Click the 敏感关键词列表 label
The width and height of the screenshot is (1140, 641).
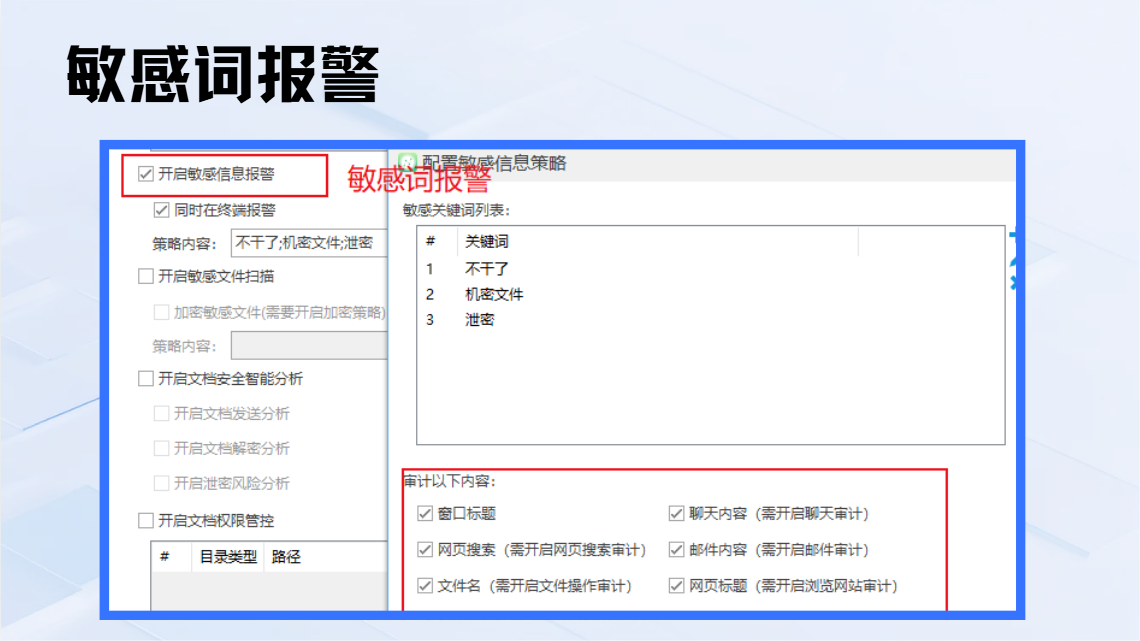click(456, 210)
